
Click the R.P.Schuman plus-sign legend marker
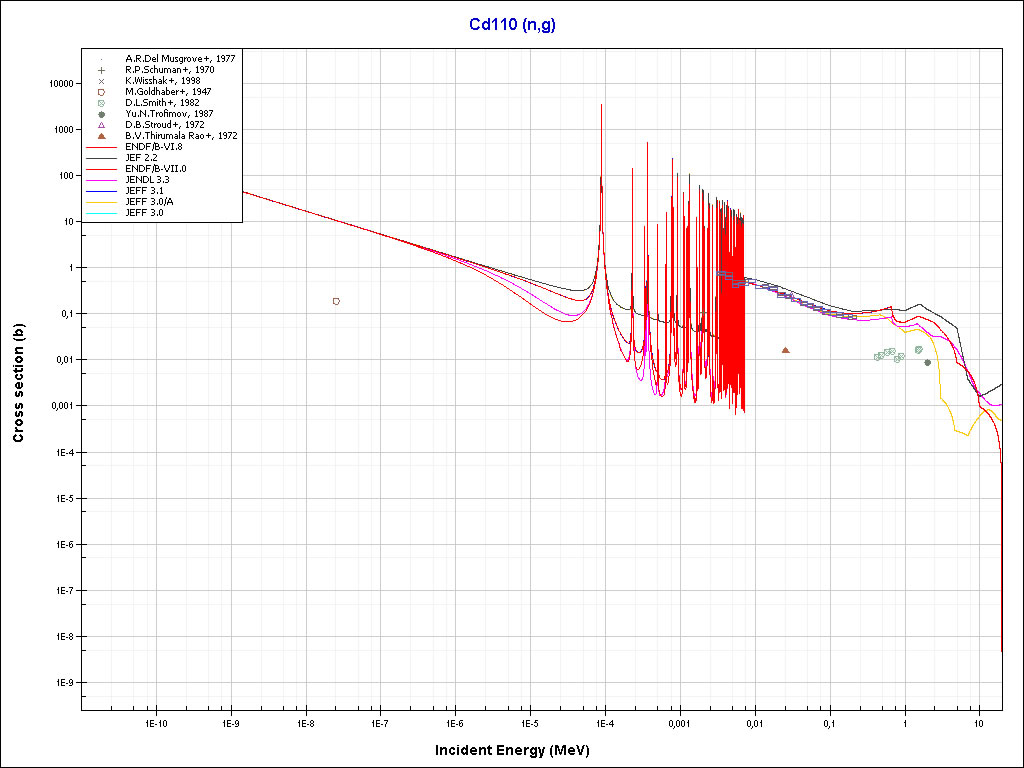tap(102, 70)
